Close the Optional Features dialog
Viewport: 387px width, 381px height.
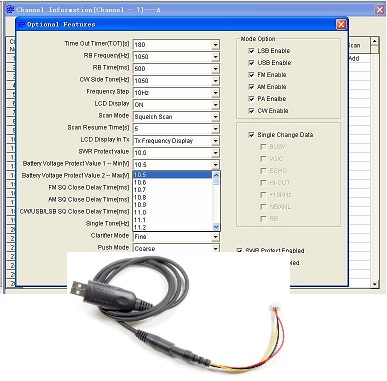pos(341,24)
